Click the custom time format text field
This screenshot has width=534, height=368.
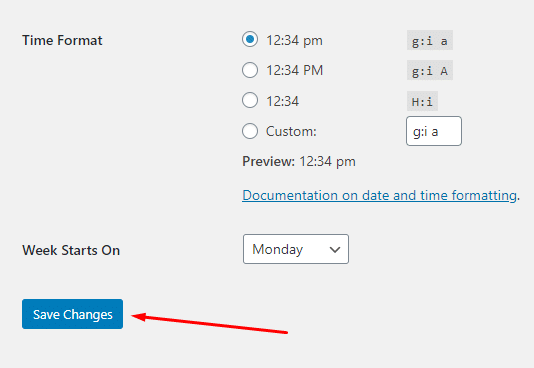[434, 131]
